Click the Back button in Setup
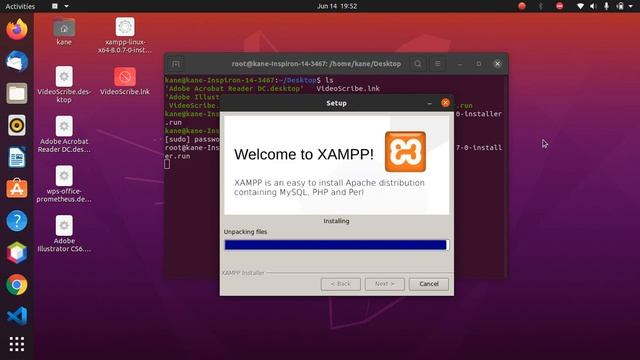 (340, 284)
